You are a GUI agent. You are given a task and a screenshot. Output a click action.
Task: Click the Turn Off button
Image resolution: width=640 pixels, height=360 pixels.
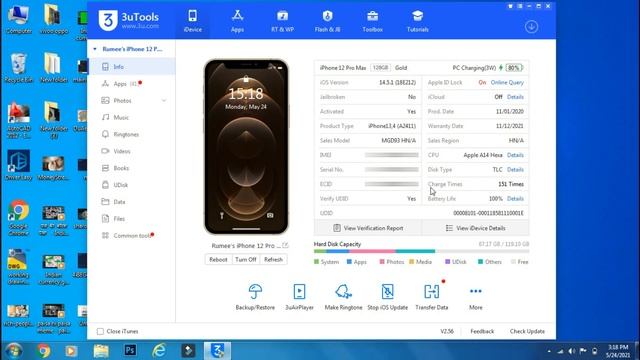click(x=246, y=260)
